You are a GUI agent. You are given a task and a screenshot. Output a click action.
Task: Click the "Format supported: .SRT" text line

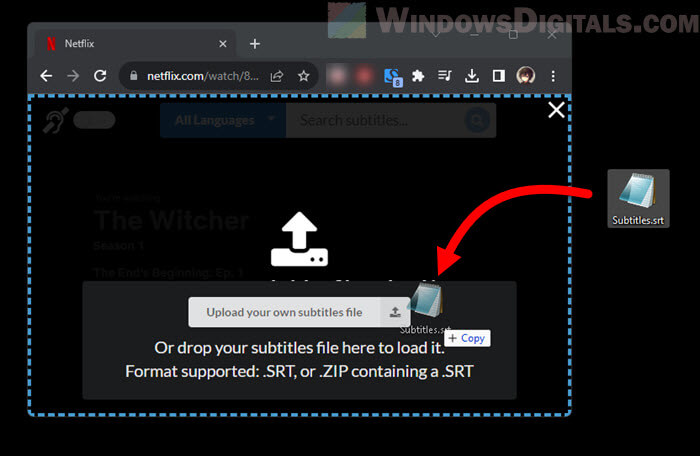click(299, 372)
